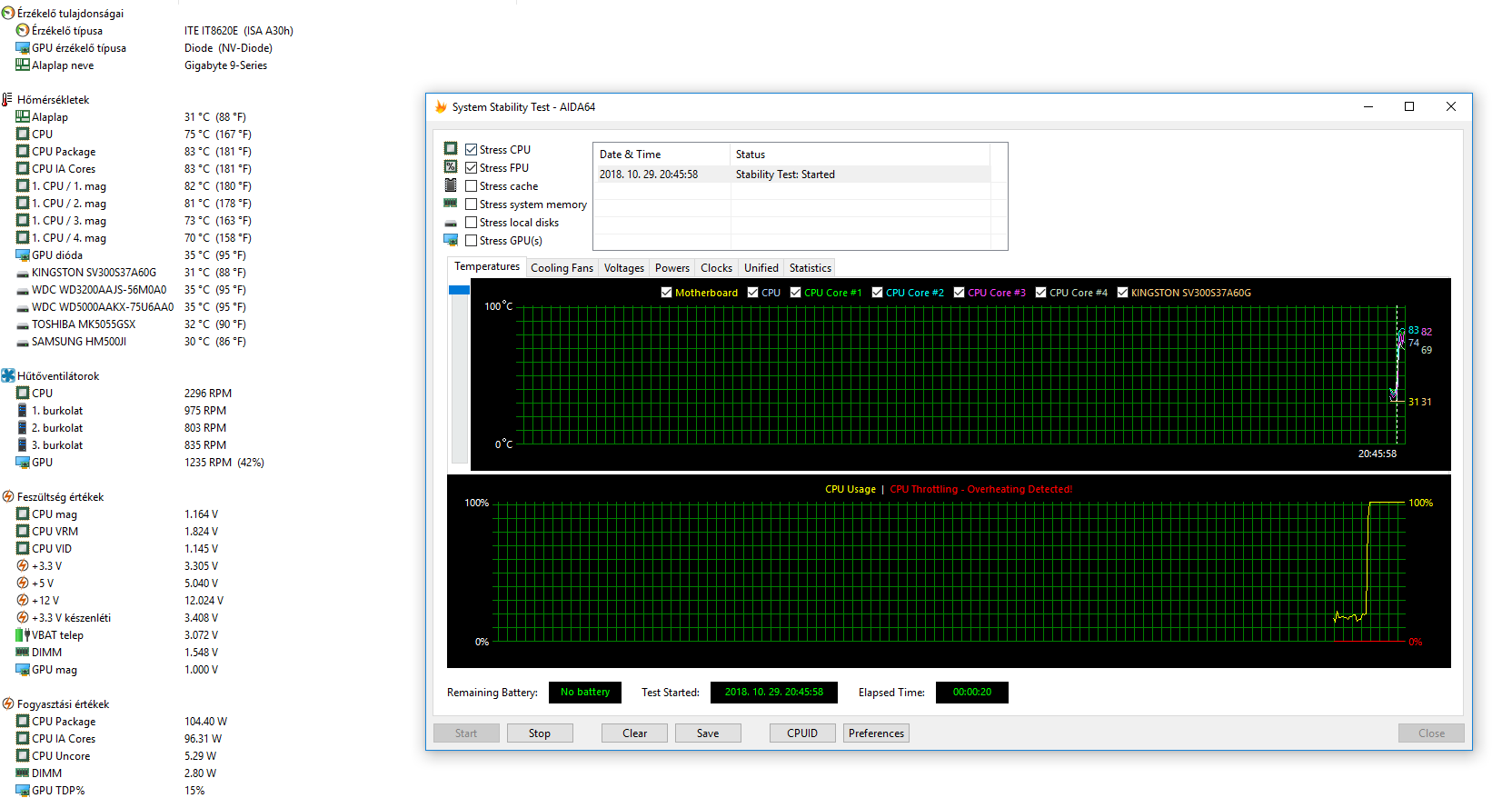
Task: Click the icon beside +12 V voltage row
Action: click(x=23, y=601)
